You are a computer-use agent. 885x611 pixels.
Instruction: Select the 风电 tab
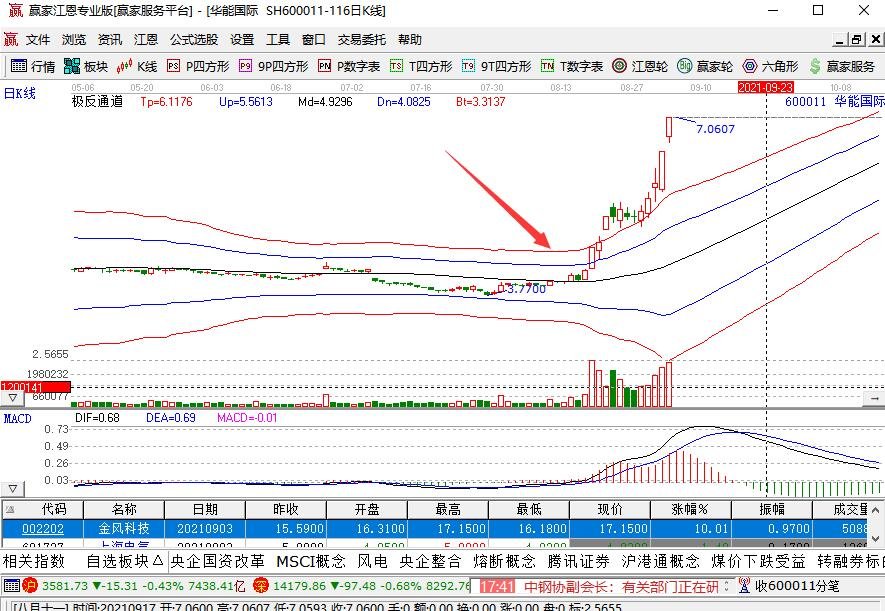[x=373, y=561]
